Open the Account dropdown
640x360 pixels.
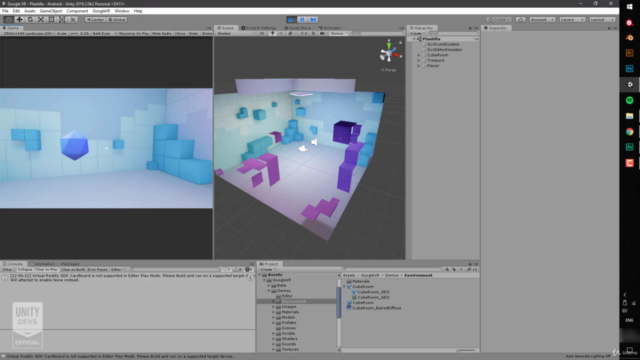point(542,20)
